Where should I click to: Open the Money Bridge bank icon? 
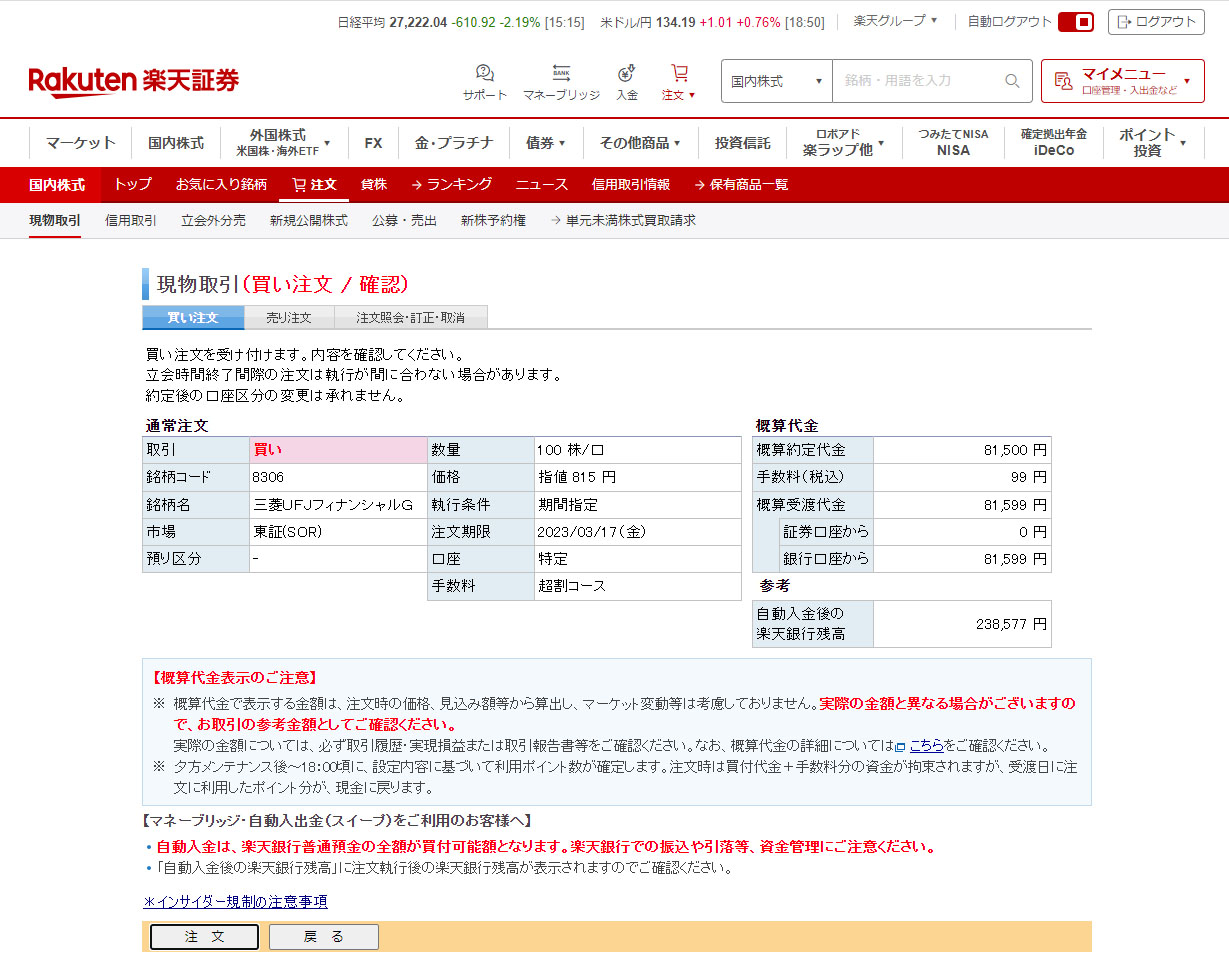(561, 74)
